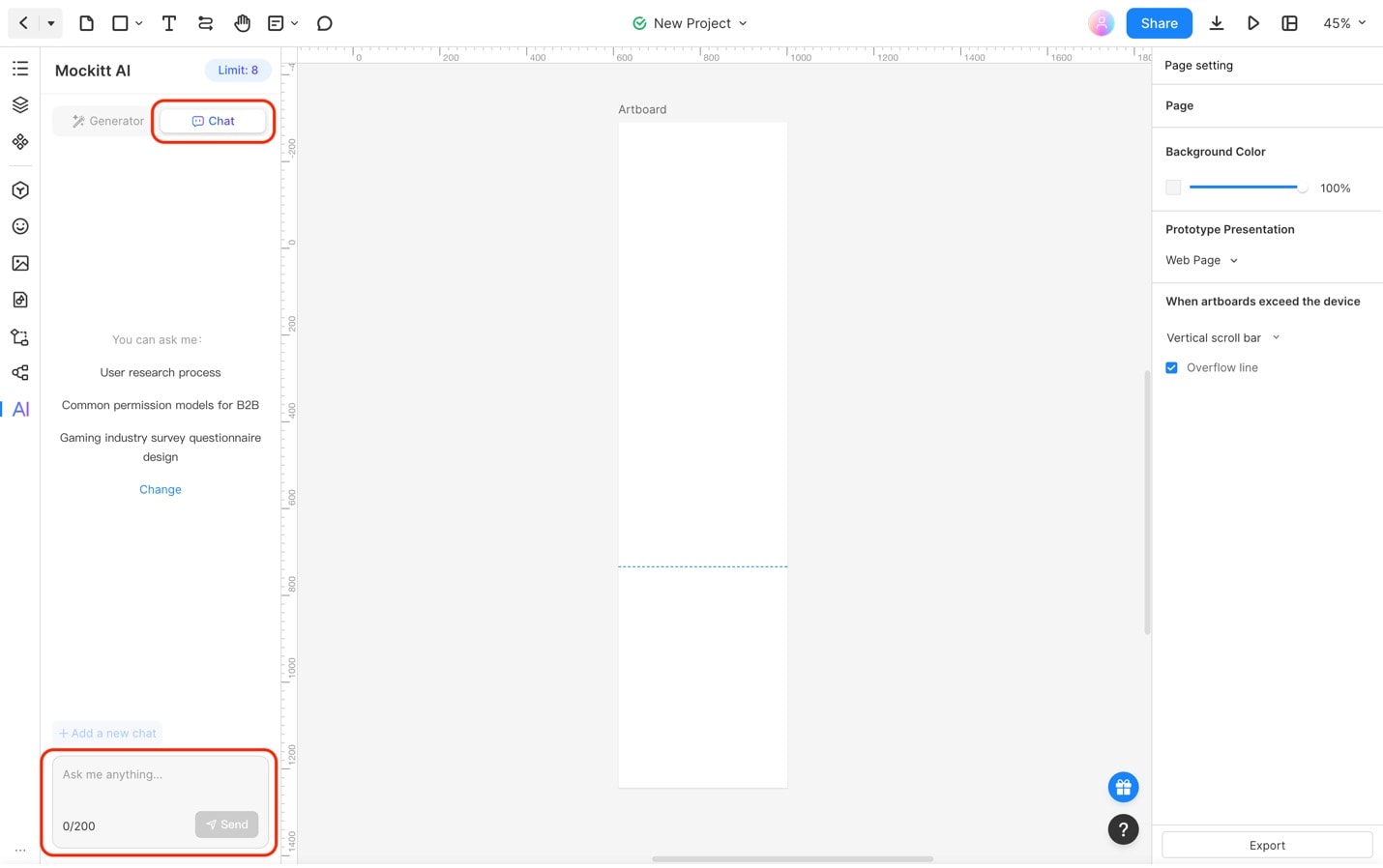Select the comment bubble tool

coord(325,23)
